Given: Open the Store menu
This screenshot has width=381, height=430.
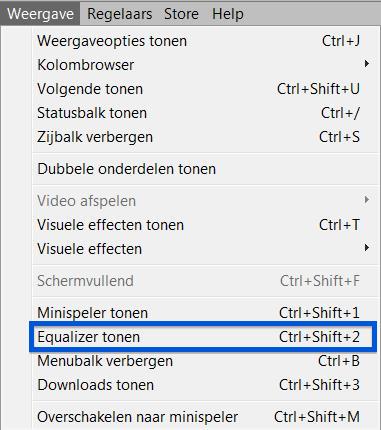Looking at the screenshot, I should click(x=181, y=14).
